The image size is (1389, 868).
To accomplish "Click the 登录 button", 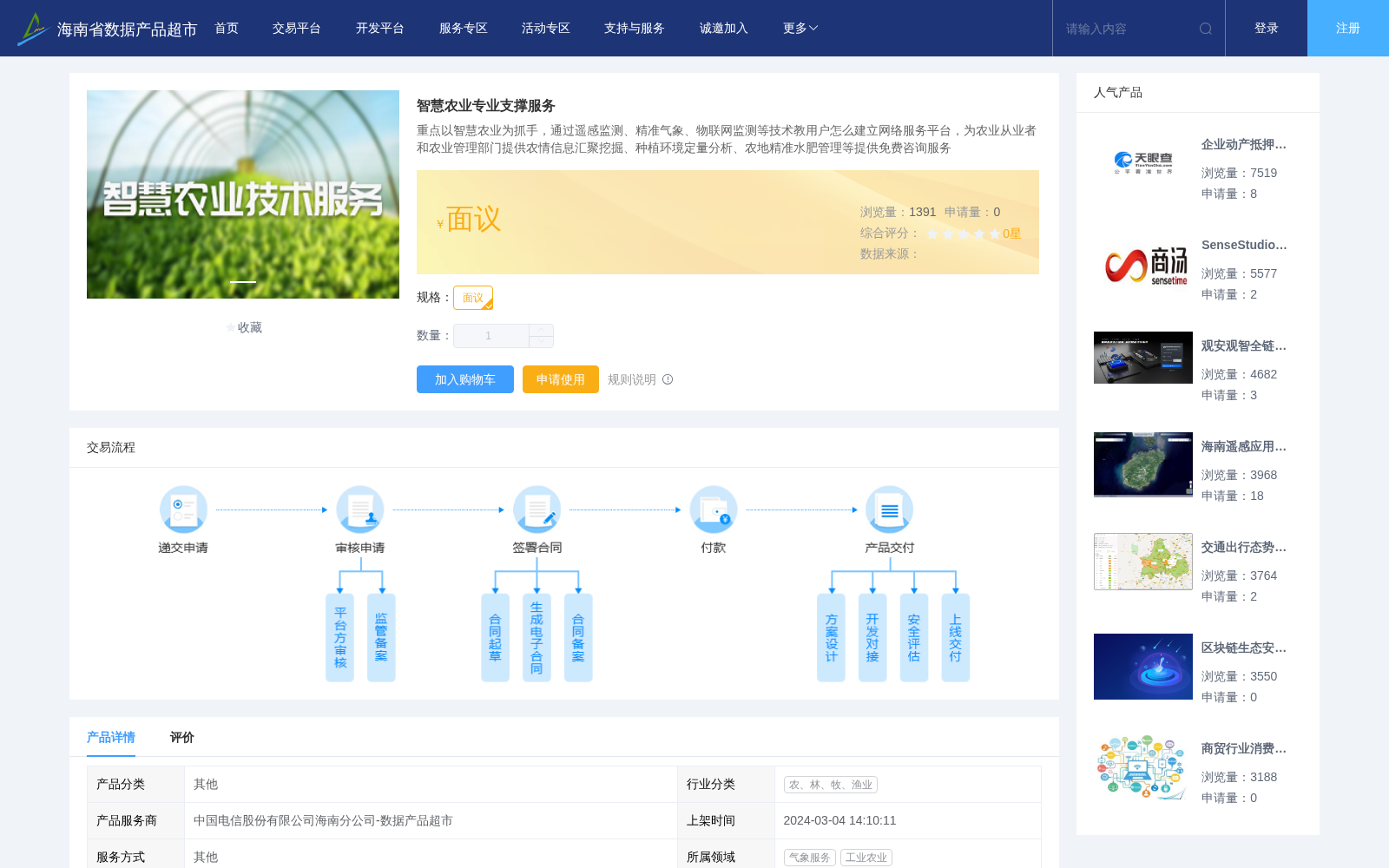I will (x=1267, y=29).
